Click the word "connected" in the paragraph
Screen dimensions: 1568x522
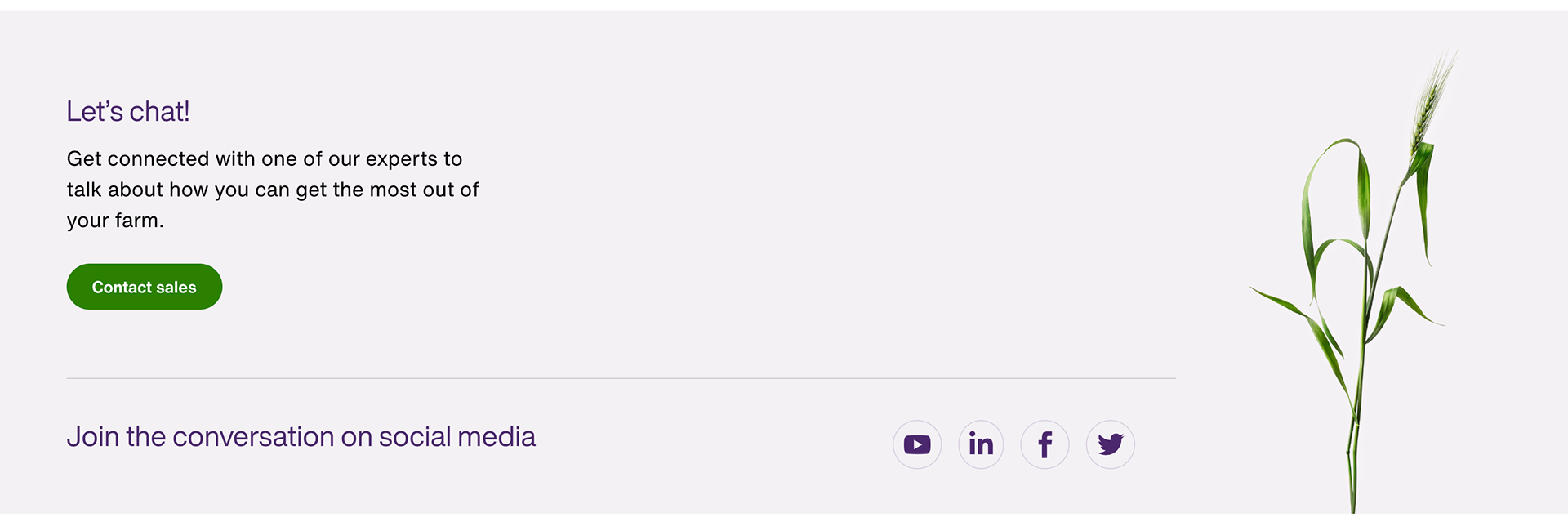(x=158, y=158)
